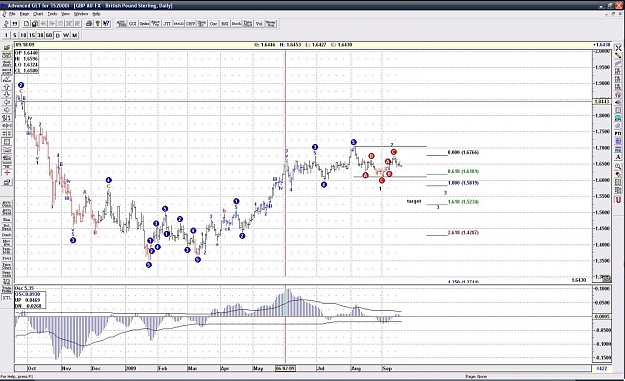Click the 06/02/09 date marker on time axis
Viewport: 625px width, 381px height.
285,368
